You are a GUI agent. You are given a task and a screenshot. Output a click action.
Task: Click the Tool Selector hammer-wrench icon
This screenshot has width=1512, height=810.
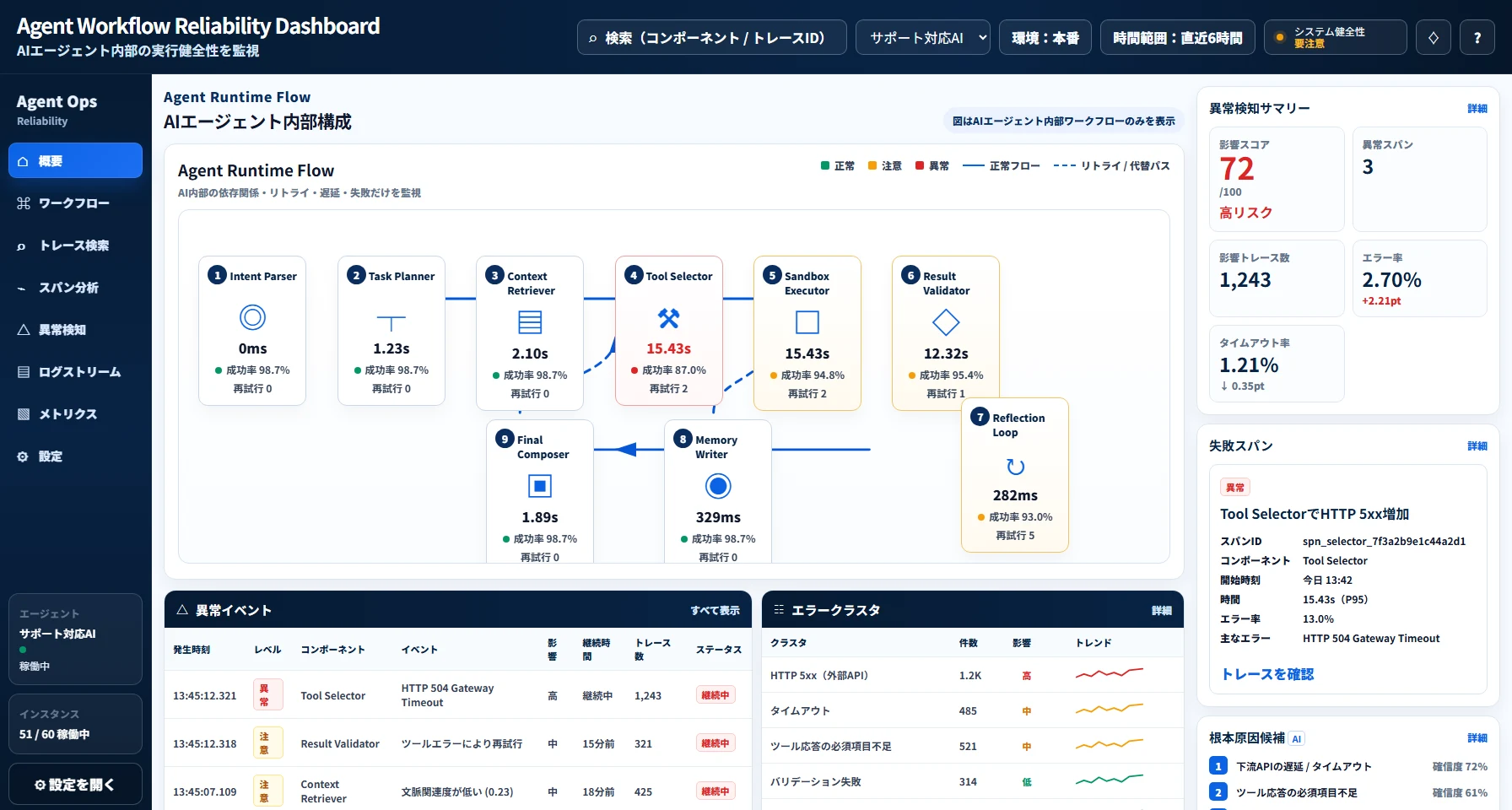click(669, 318)
